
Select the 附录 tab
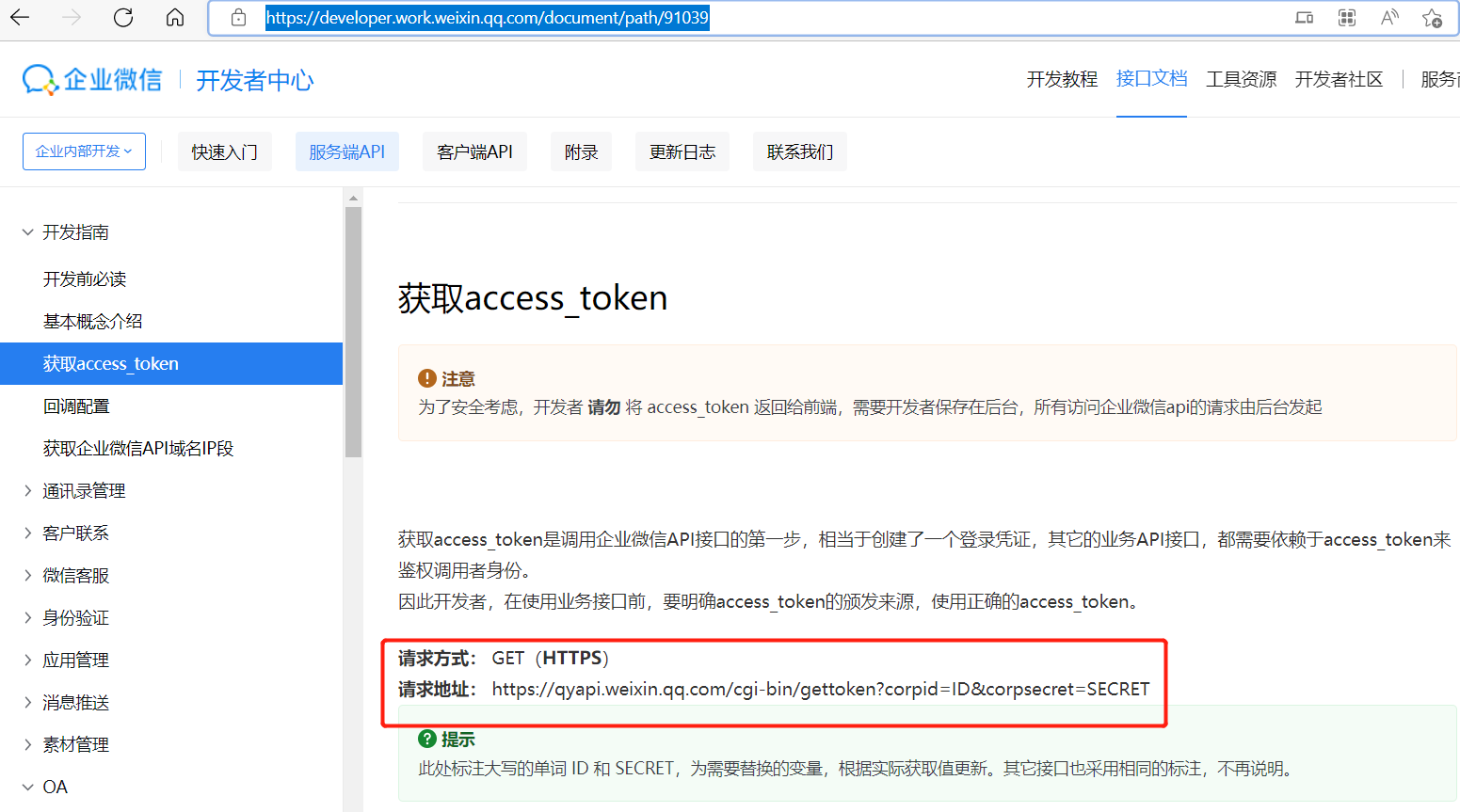(581, 151)
